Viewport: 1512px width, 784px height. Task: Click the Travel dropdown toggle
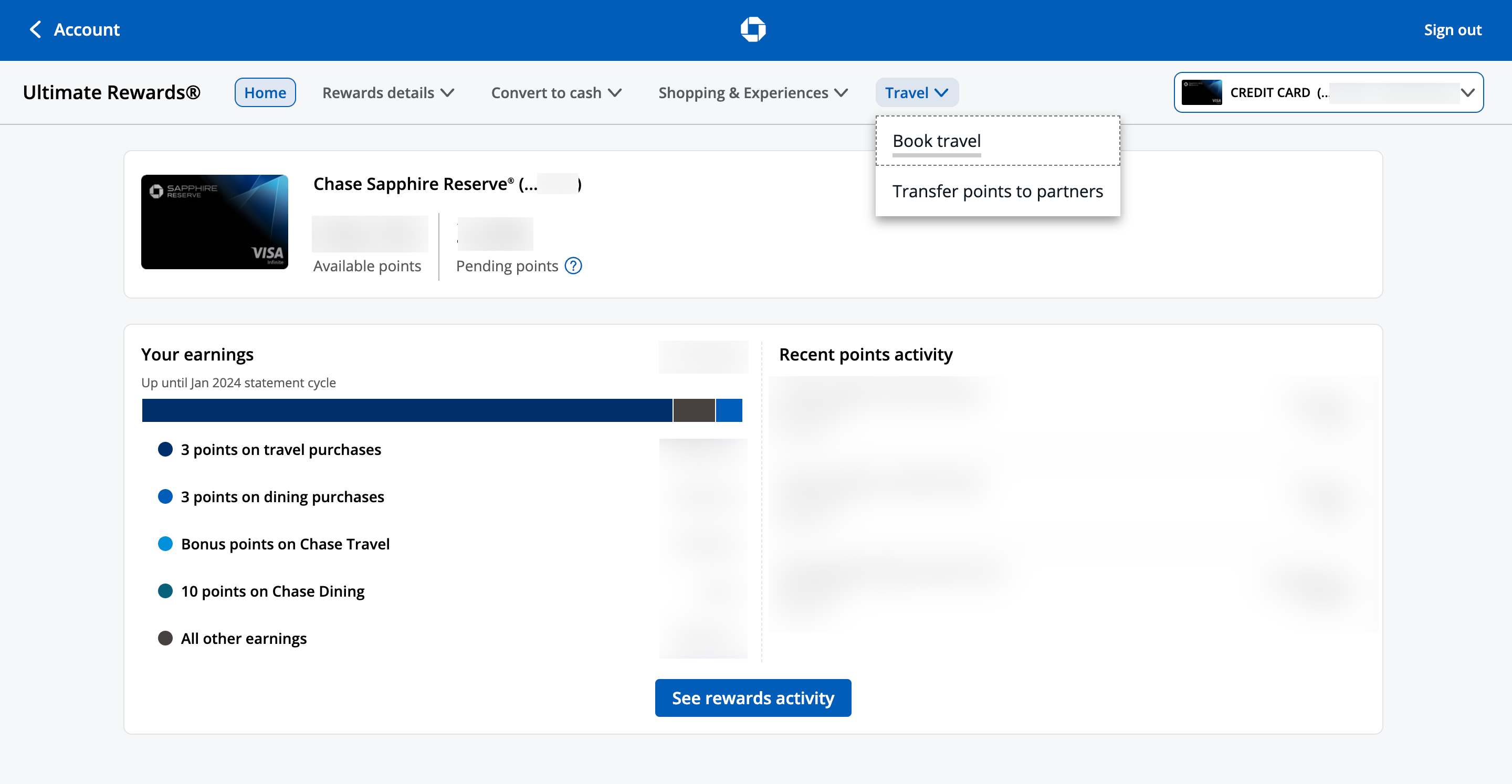pos(915,92)
